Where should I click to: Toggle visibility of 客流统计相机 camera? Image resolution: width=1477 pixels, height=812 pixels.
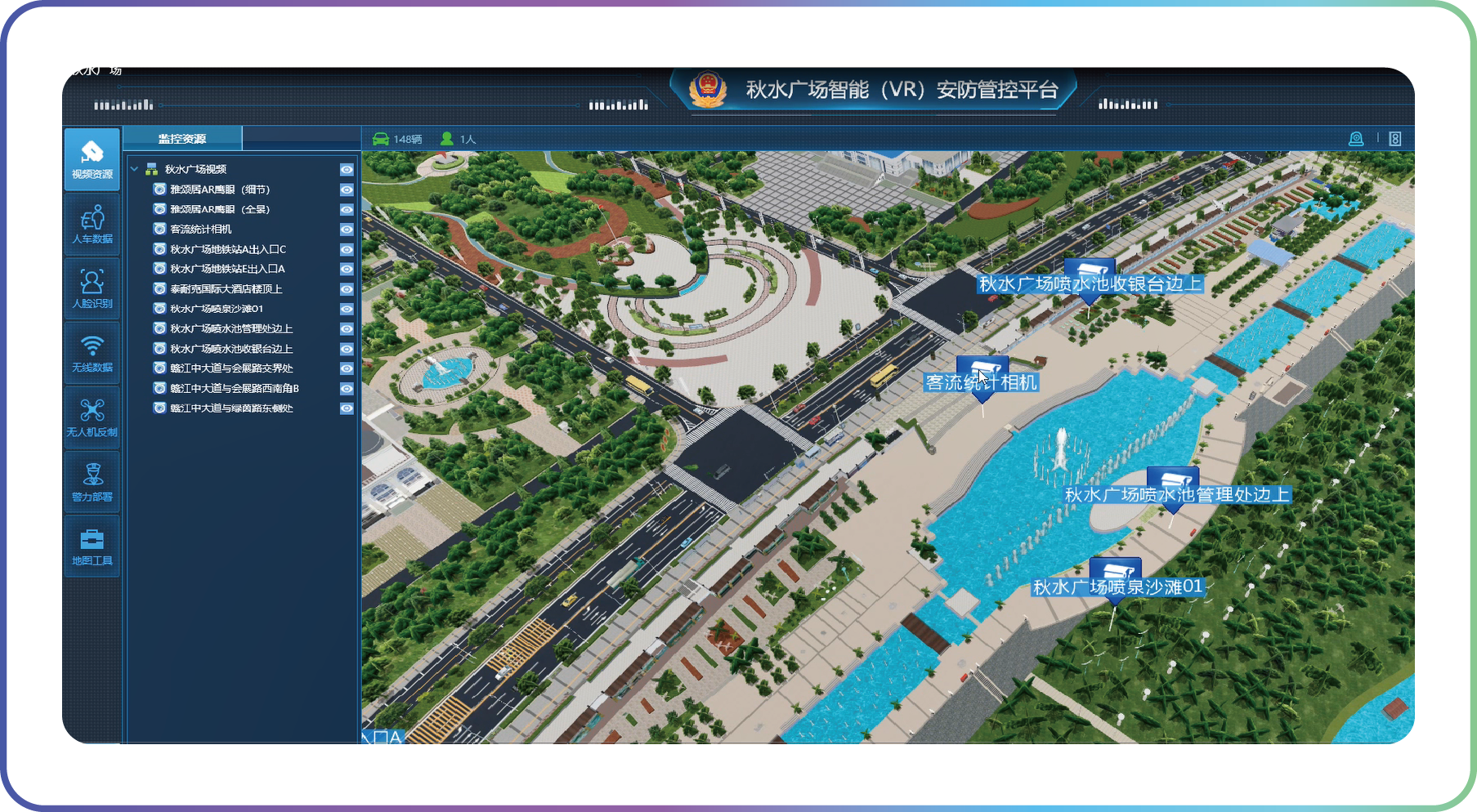(x=347, y=230)
